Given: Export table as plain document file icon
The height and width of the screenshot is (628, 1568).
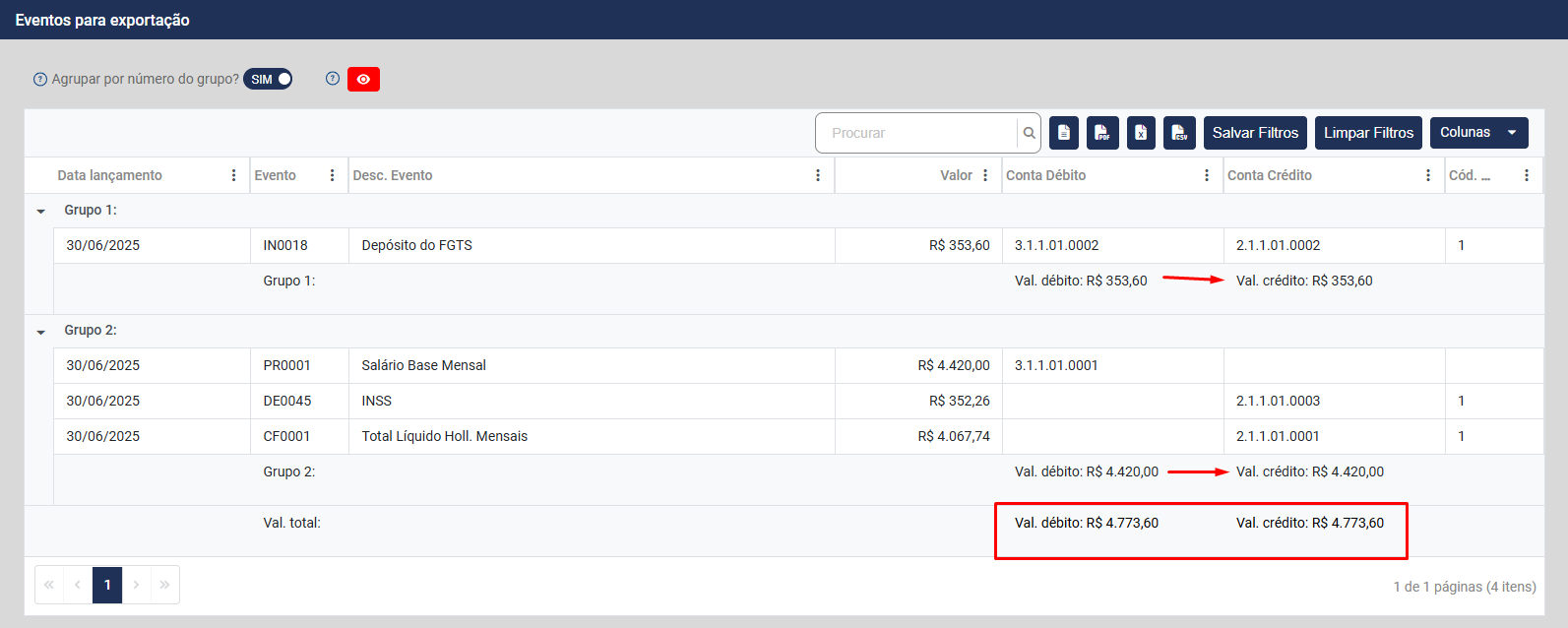Looking at the screenshot, I should click(x=1064, y=133).
